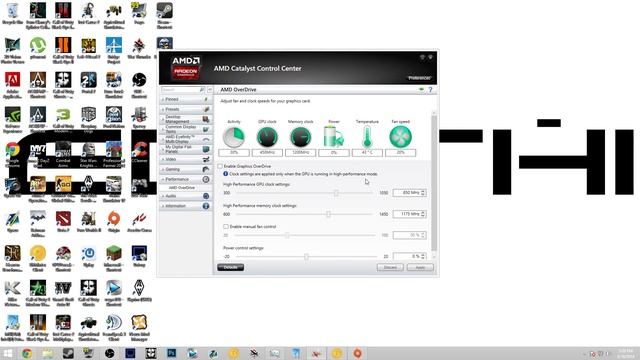Expand Common Display Tasks category
The height and width of the screenshot is (360, 640).
click(186, 129)
